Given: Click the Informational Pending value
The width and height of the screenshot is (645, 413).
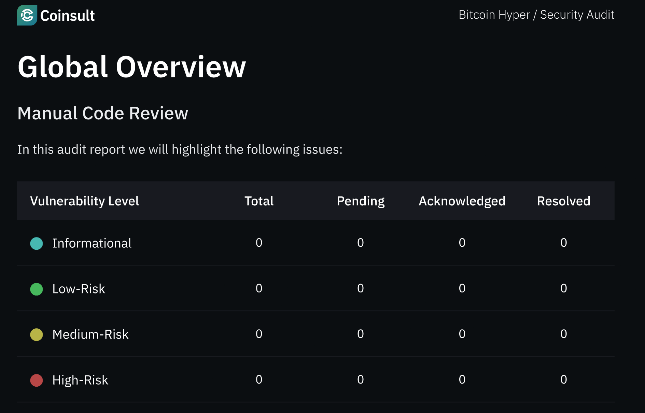Looking at the screenshot, I should click(360, 243).
